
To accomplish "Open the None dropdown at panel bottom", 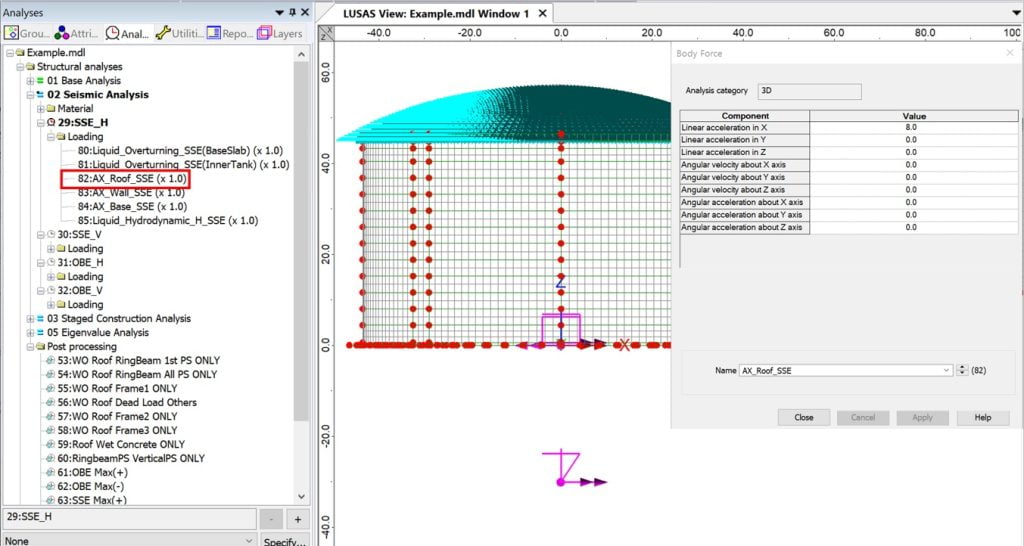I will [x=249, y=540].
